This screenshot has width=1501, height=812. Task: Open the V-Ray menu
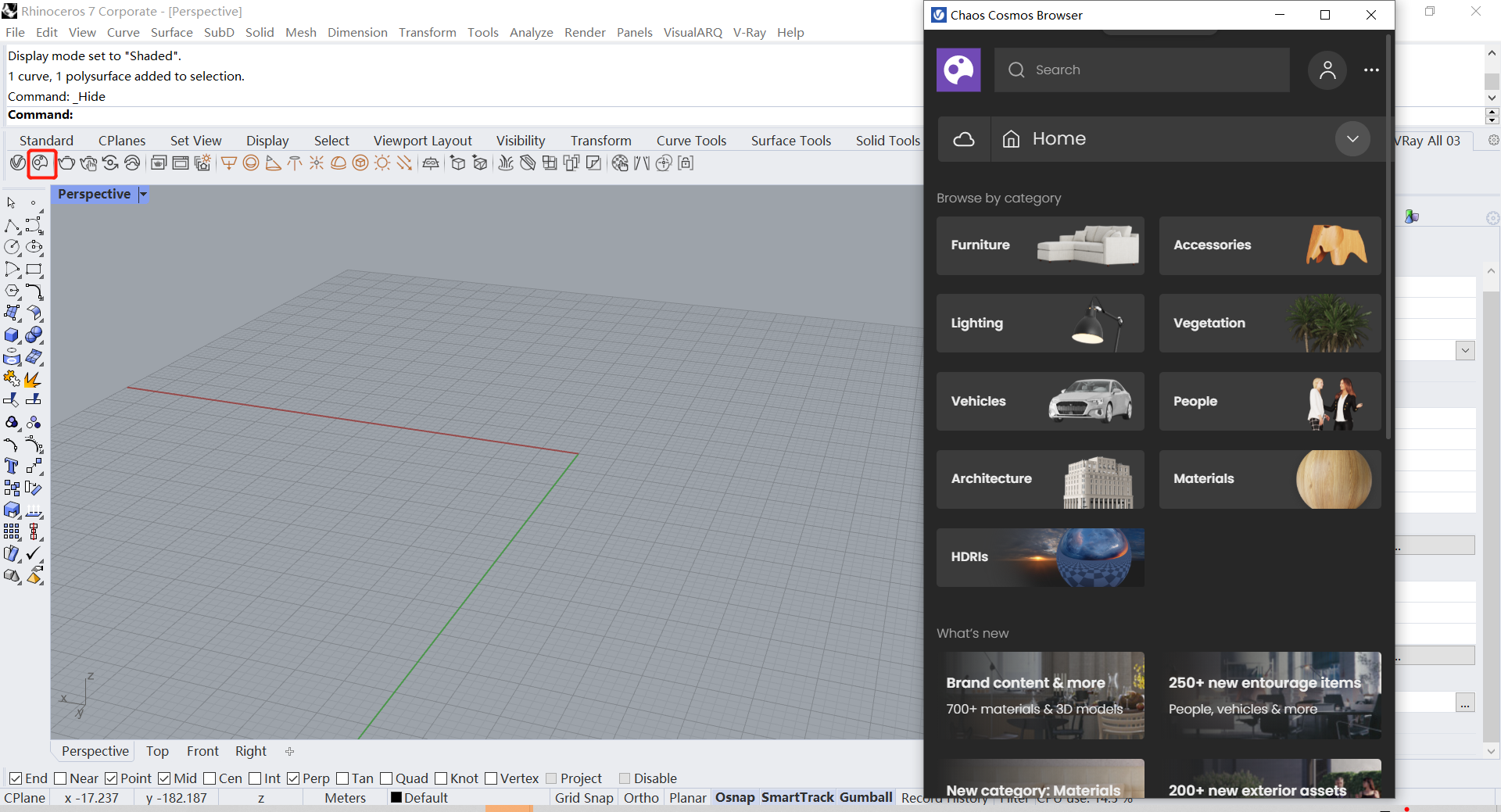749,32
